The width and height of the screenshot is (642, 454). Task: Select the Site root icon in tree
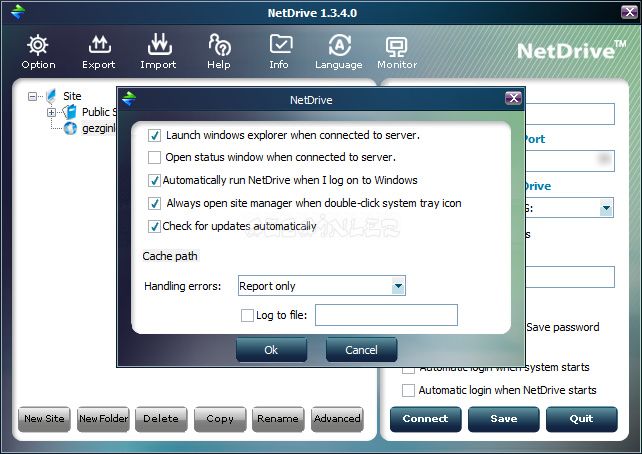tap(51, 96)
